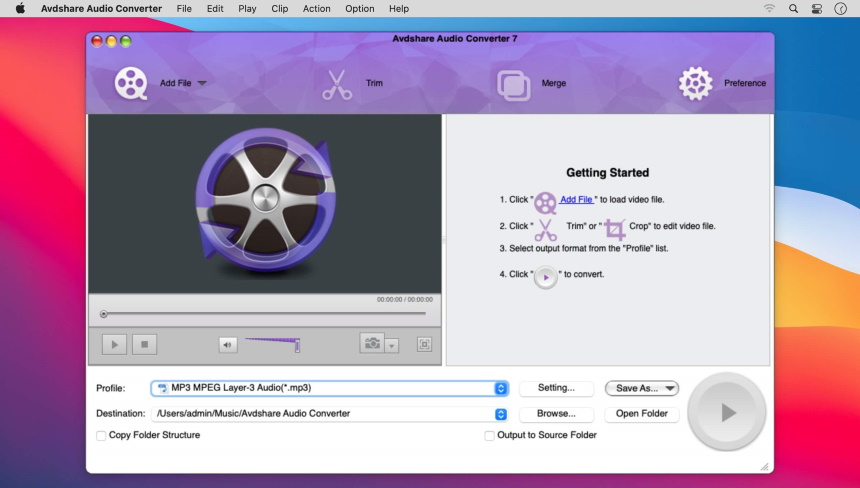Screen dimensions: 860x488
Task: Open Control Center icon
Action: pos(817,8)
